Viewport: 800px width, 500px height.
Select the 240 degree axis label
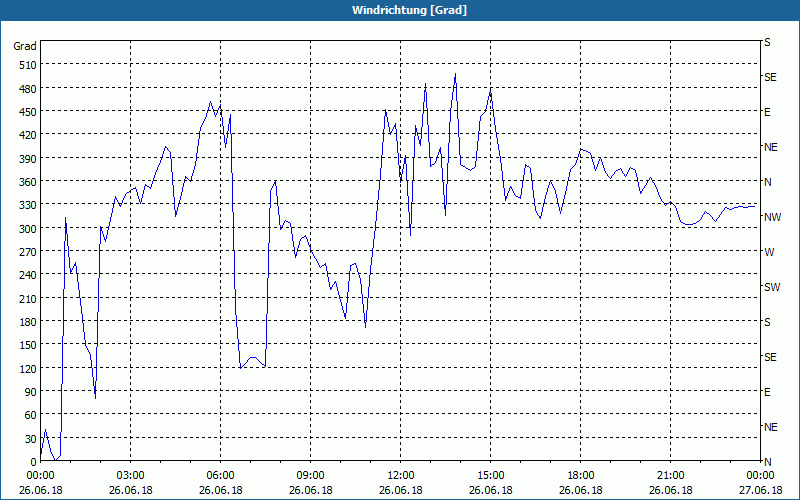click(28, 276)
